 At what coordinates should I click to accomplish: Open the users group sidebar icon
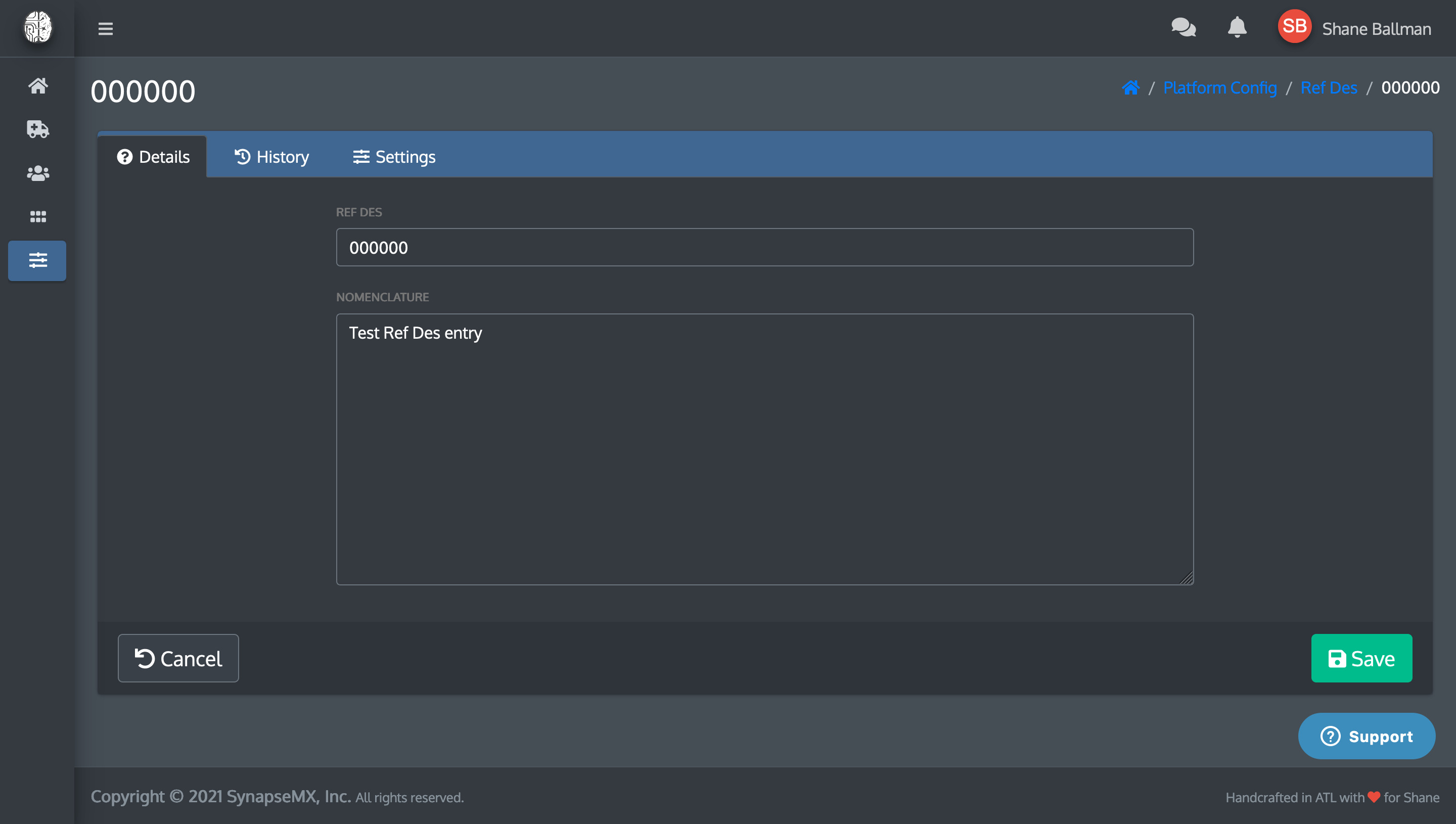38,172
